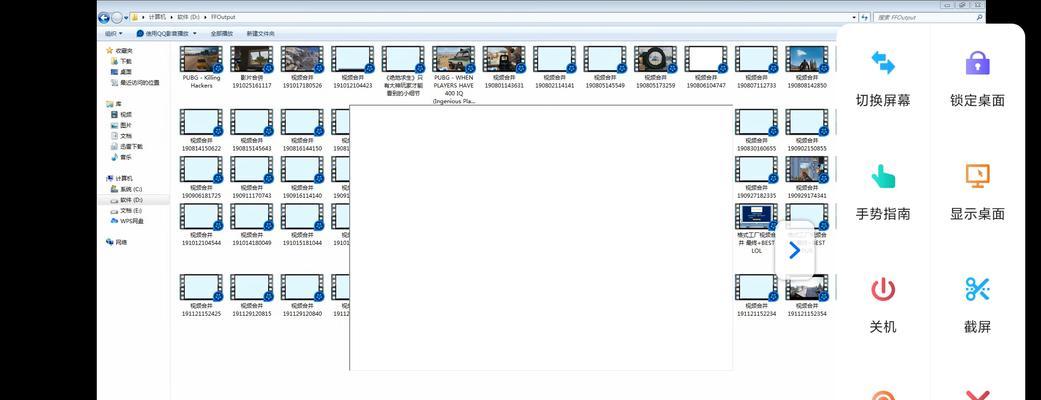This screenshot has height=400, width=1041.
Task: Select 视频合并 190814150622 video
Action: point(201,130)
